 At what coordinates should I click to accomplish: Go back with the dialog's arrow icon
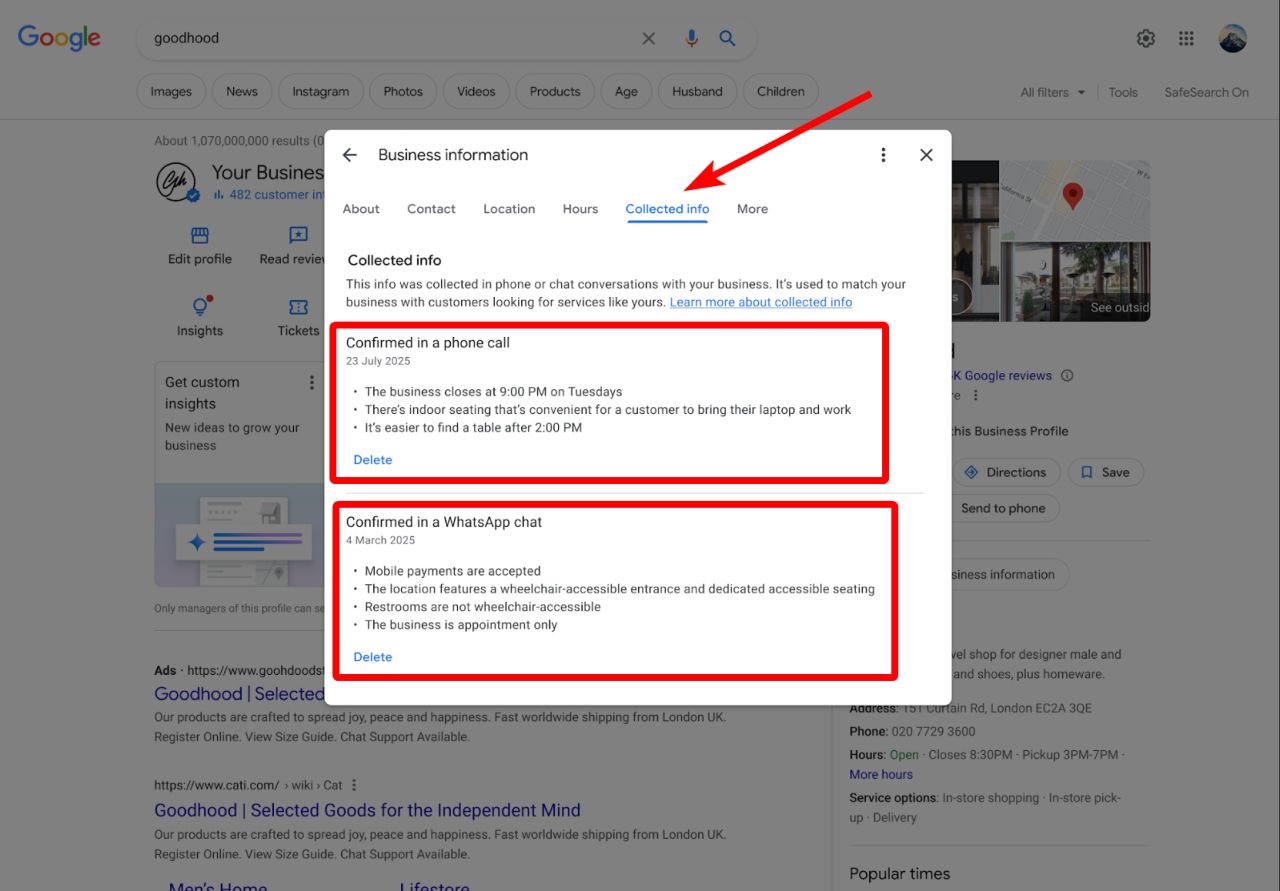tap(349, 155)
